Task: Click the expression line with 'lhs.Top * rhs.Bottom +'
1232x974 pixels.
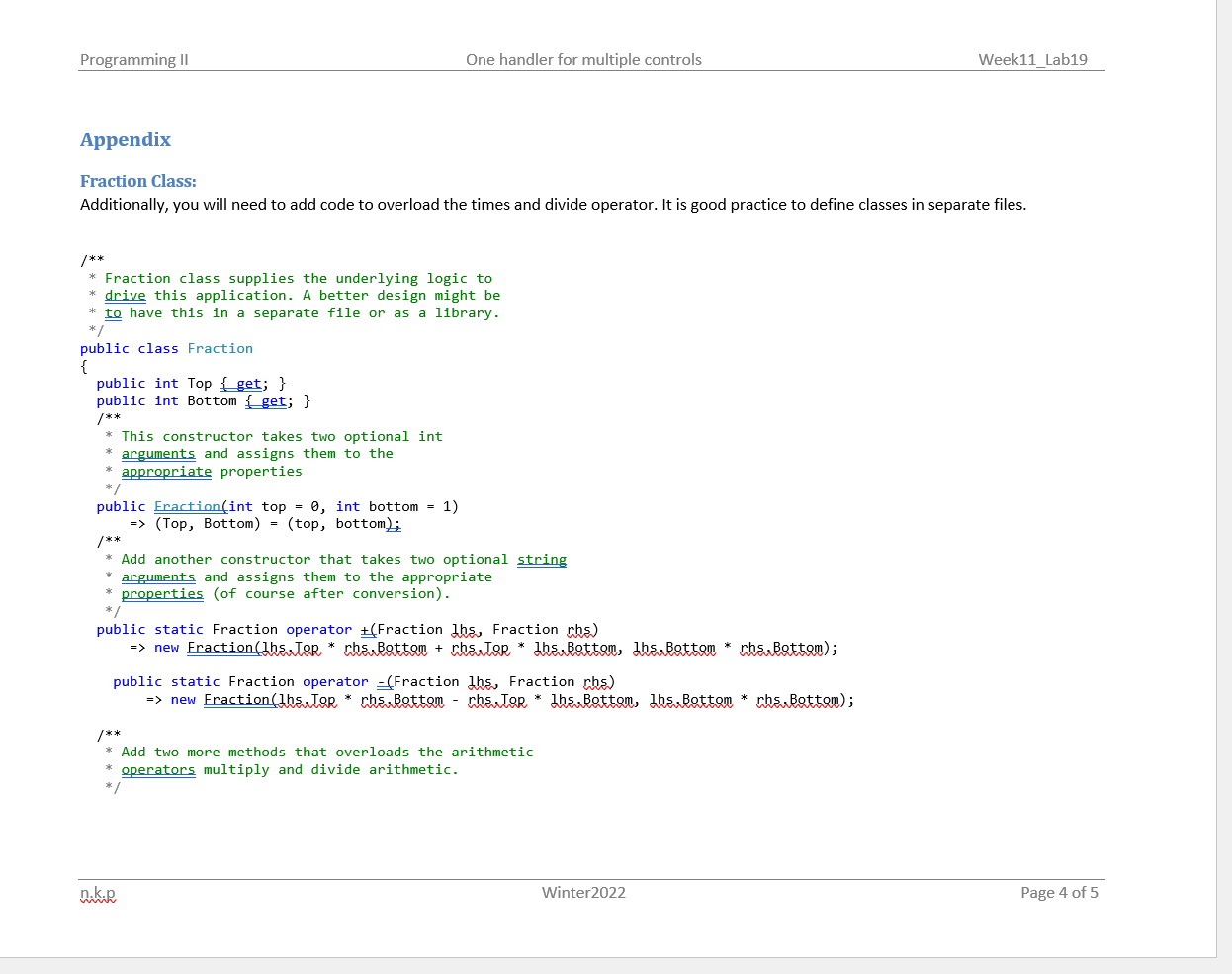Action: click(484, 648)
